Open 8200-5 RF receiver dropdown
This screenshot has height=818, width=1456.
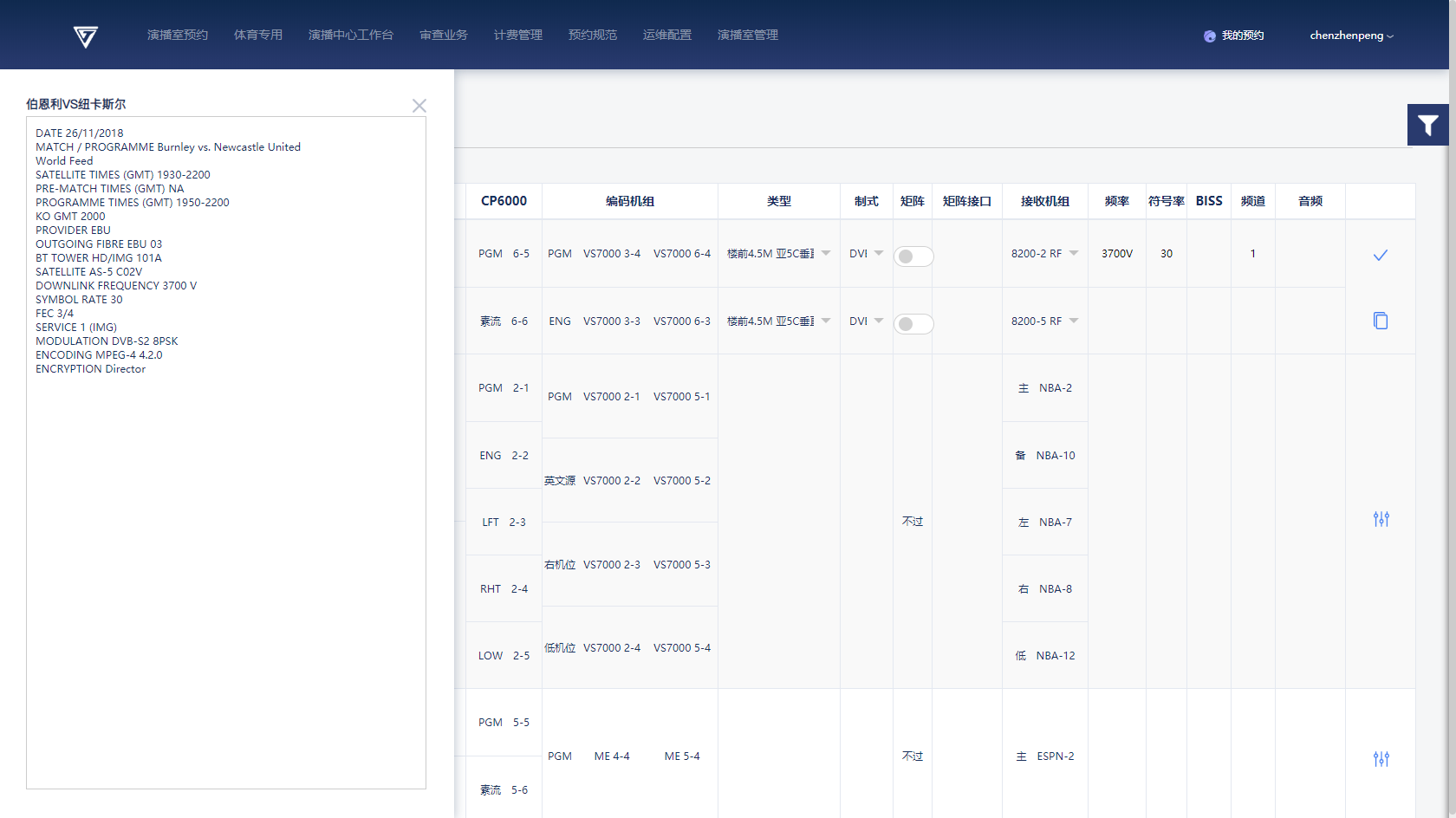[1074, 321]
